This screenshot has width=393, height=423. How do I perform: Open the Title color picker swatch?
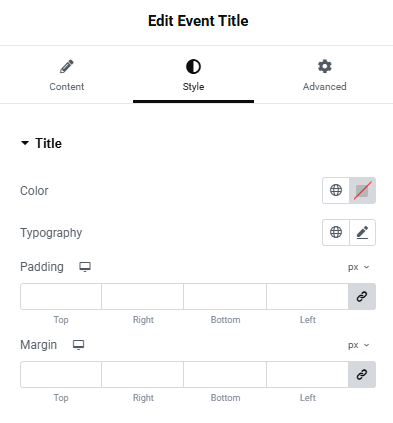pyautogui.click(x=362, y=190)
